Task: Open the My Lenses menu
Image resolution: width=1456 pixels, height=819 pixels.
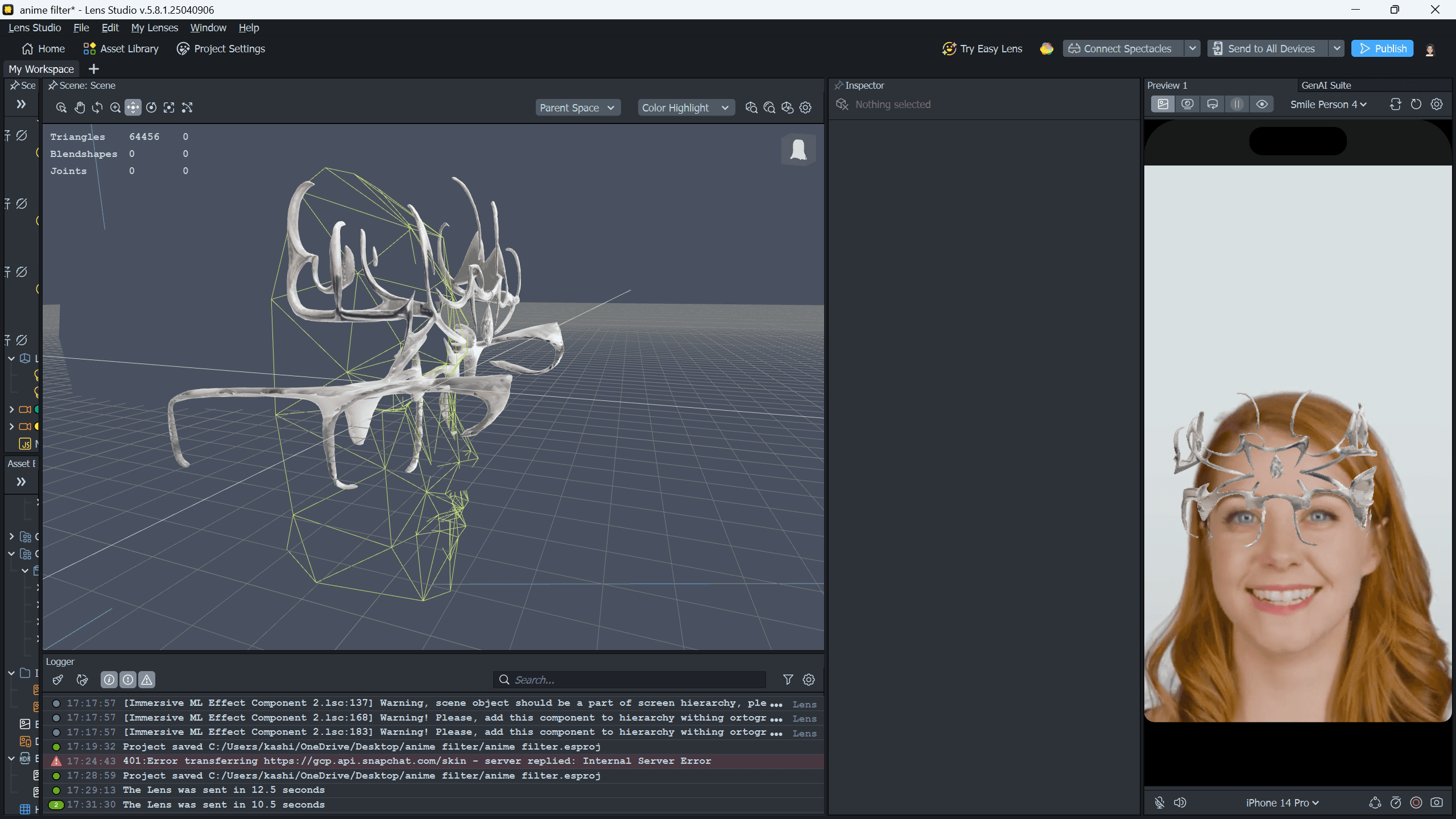Action: click(154, 27)
